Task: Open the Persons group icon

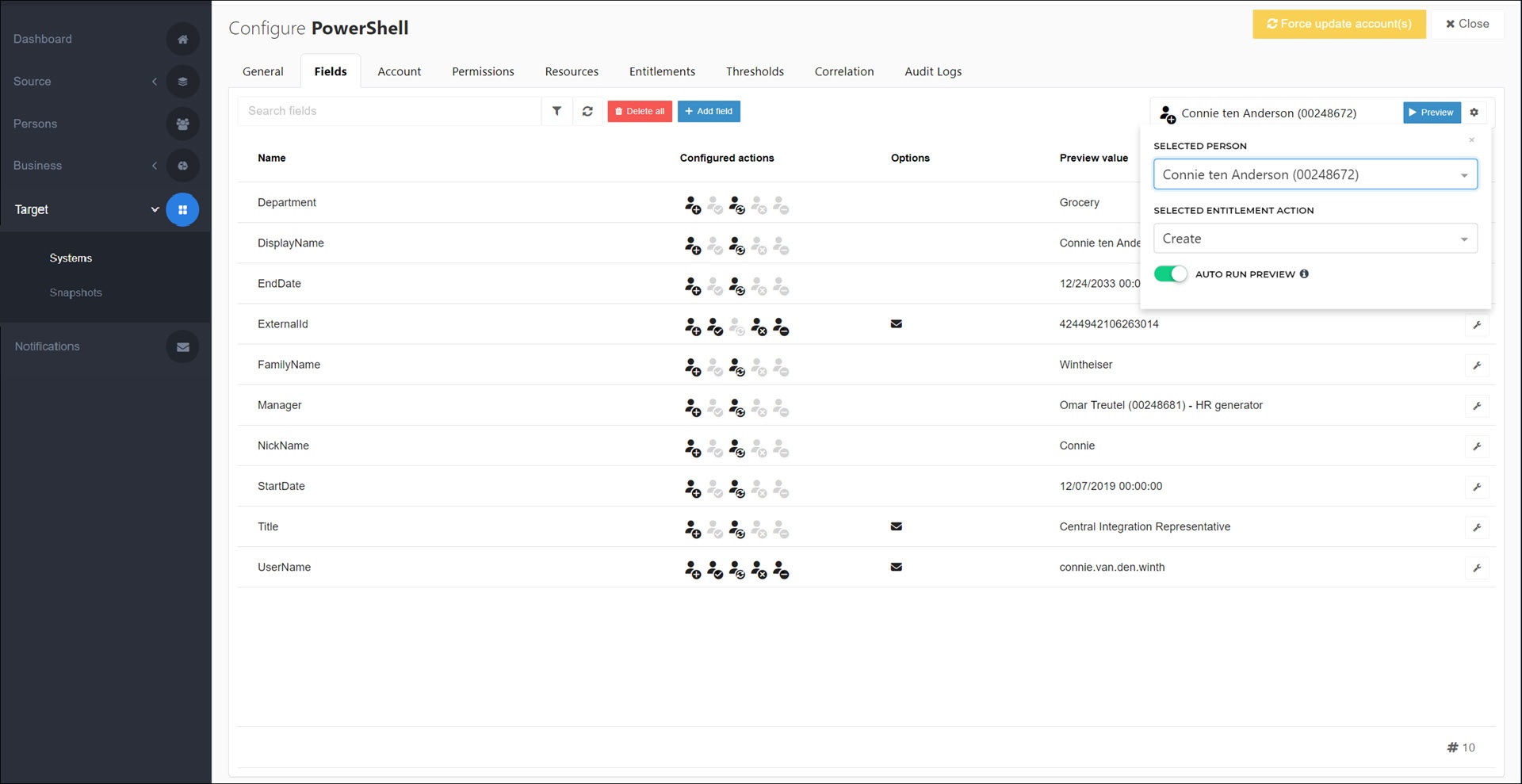Action: coord(182,124)
